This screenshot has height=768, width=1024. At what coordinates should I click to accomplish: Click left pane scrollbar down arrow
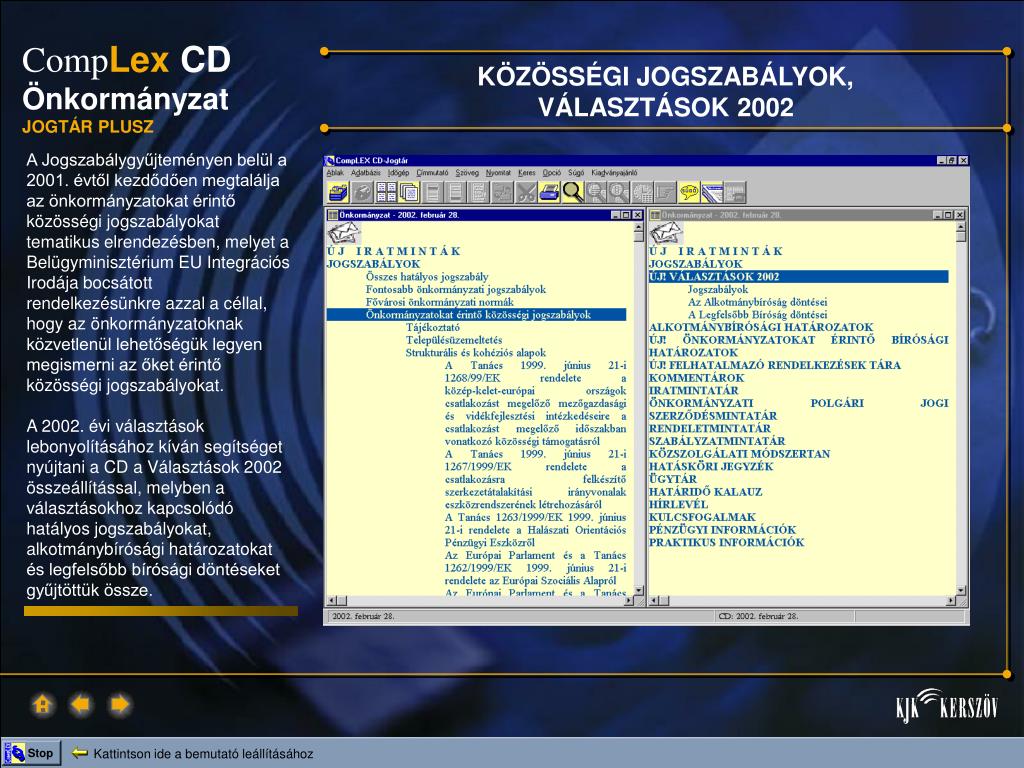pos(639,590)
